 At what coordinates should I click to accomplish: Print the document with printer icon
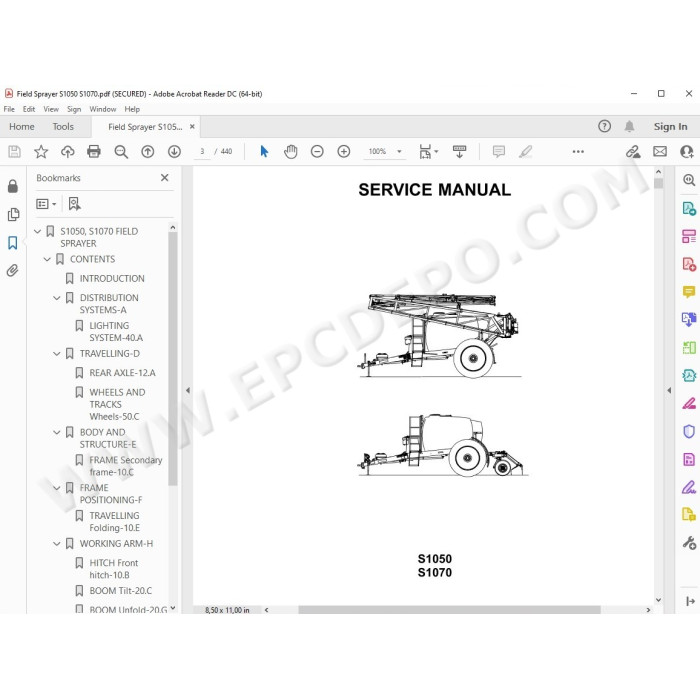(x=94, y=152)
